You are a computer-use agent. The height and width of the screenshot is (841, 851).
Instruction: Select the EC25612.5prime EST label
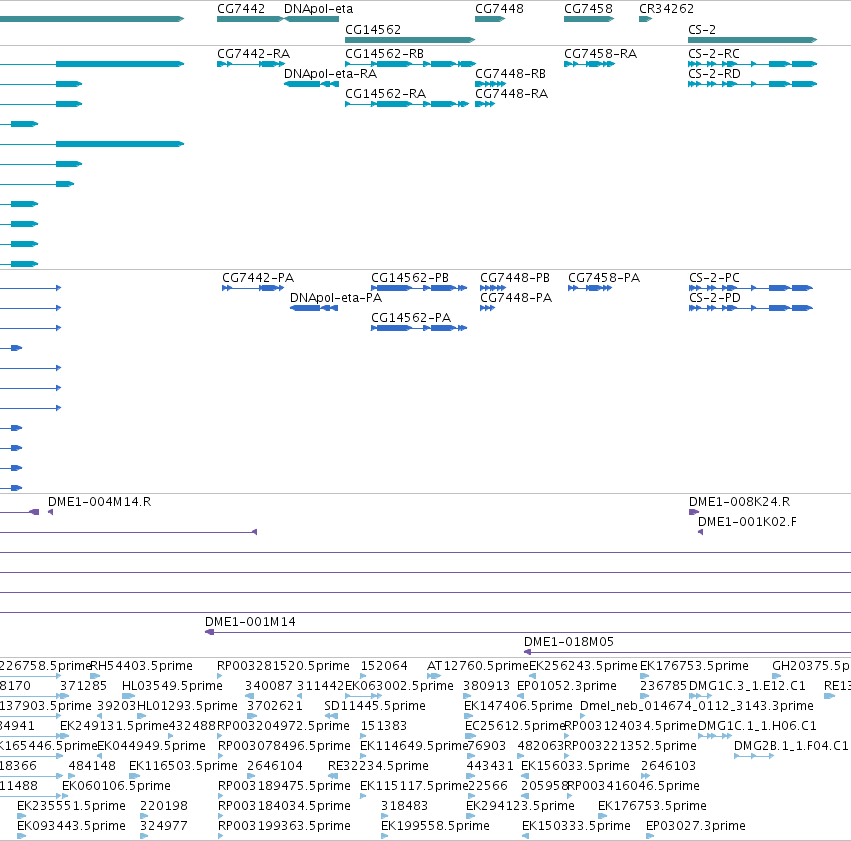(x=516, y=726)
